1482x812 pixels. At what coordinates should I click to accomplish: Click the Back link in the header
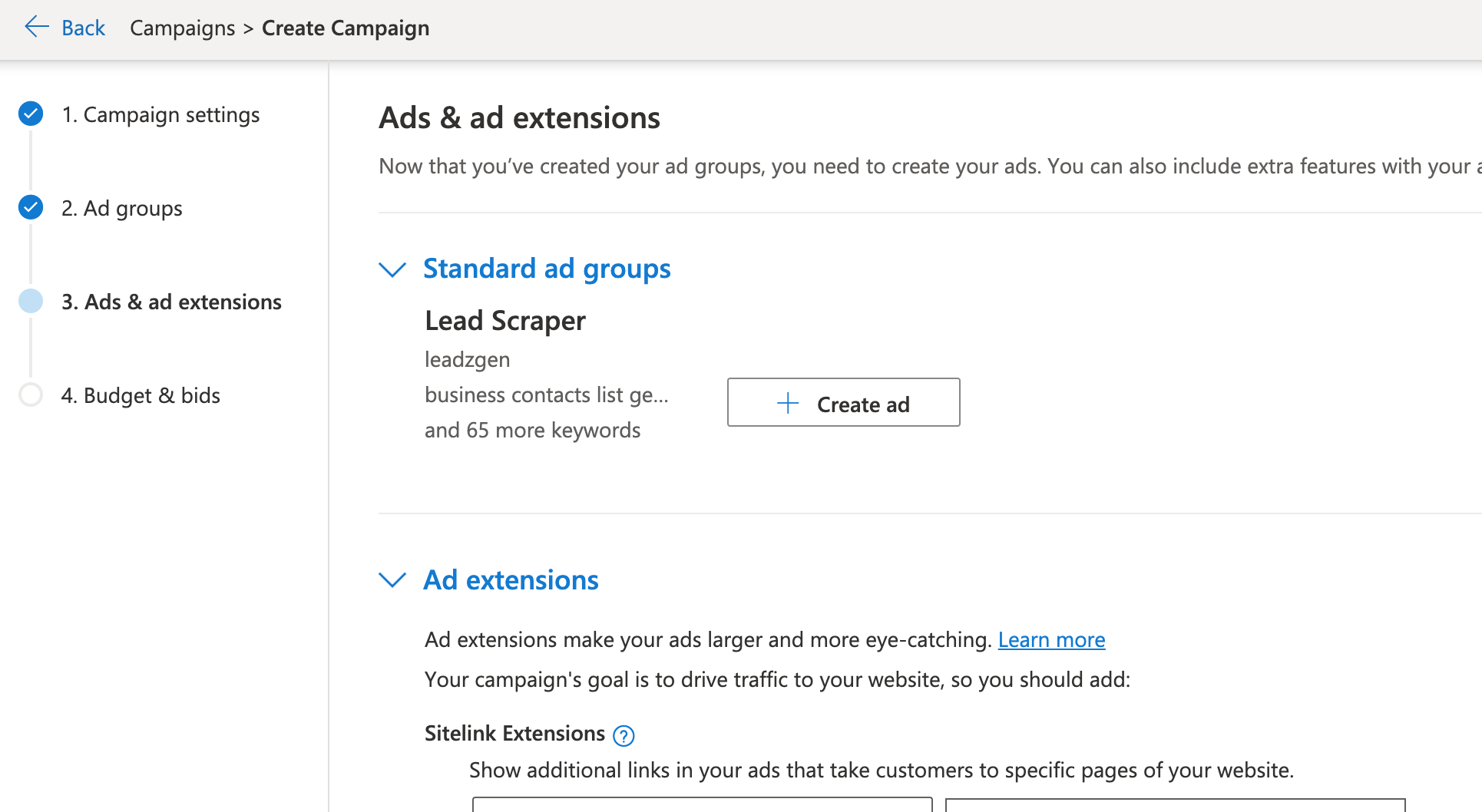pyautogui.click(x=83, y=27)
